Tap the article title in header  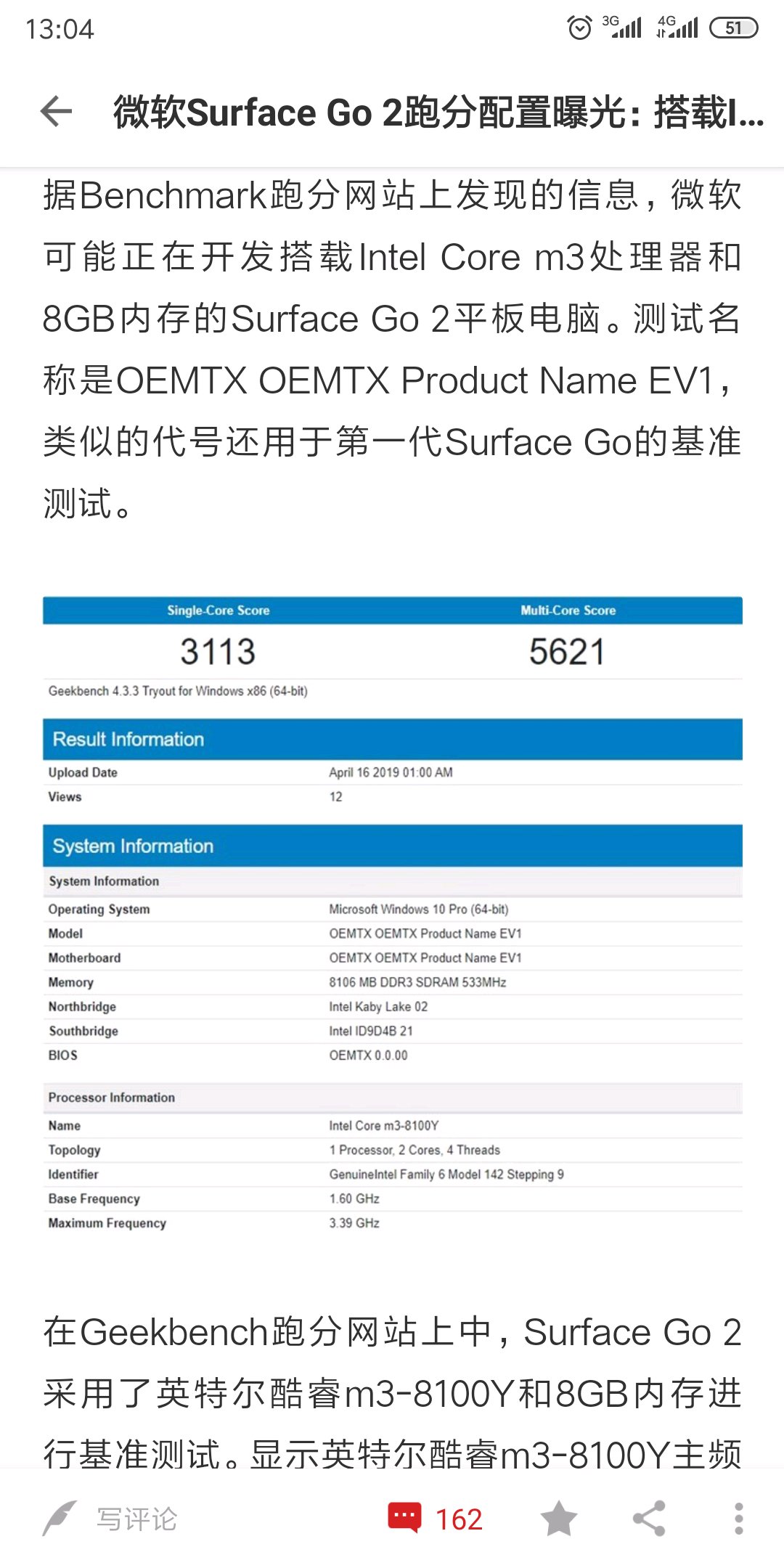[x=438, y=113]
